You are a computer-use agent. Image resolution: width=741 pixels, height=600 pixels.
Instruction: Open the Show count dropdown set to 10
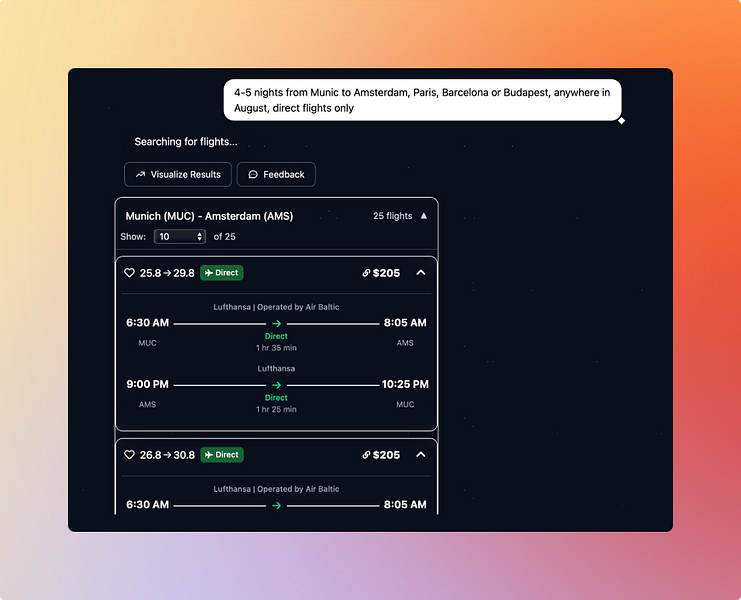(180, 236)
